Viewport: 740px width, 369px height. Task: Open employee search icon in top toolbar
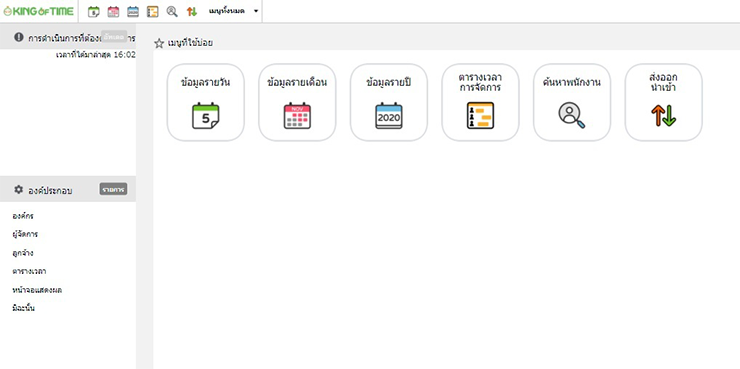(x=172, y=12)
